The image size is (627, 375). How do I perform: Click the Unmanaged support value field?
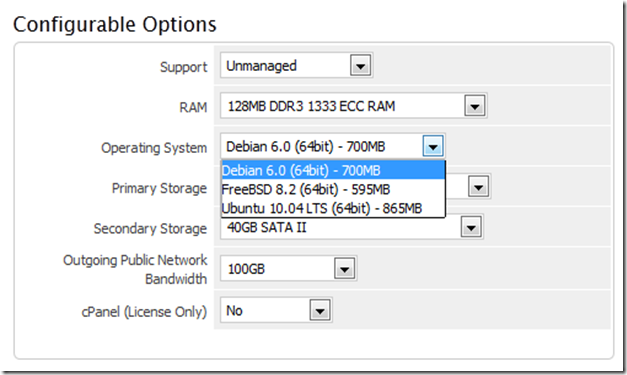[296, 66]
